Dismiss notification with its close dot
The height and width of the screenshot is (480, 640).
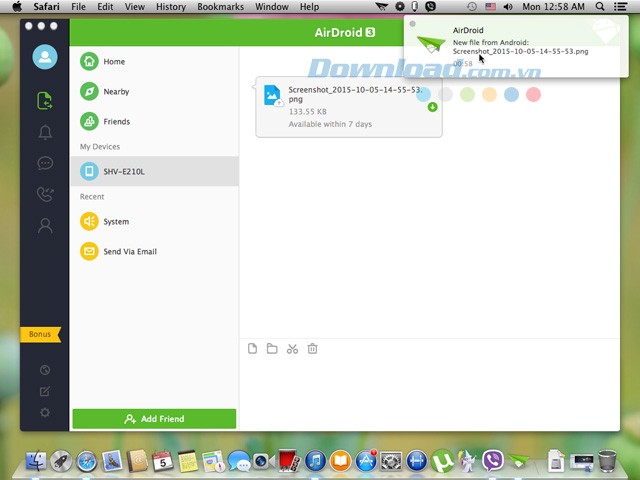tap(412, 24)
